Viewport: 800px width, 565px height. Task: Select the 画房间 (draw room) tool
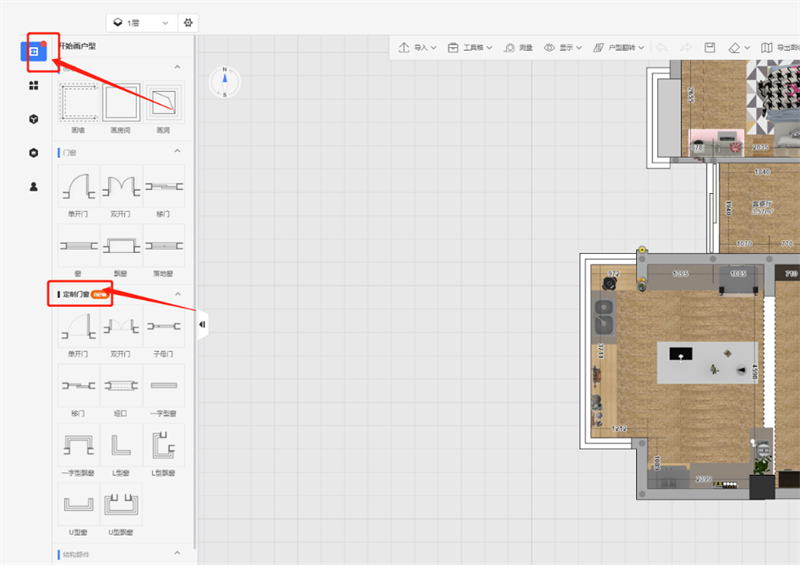tap(120, 102)
